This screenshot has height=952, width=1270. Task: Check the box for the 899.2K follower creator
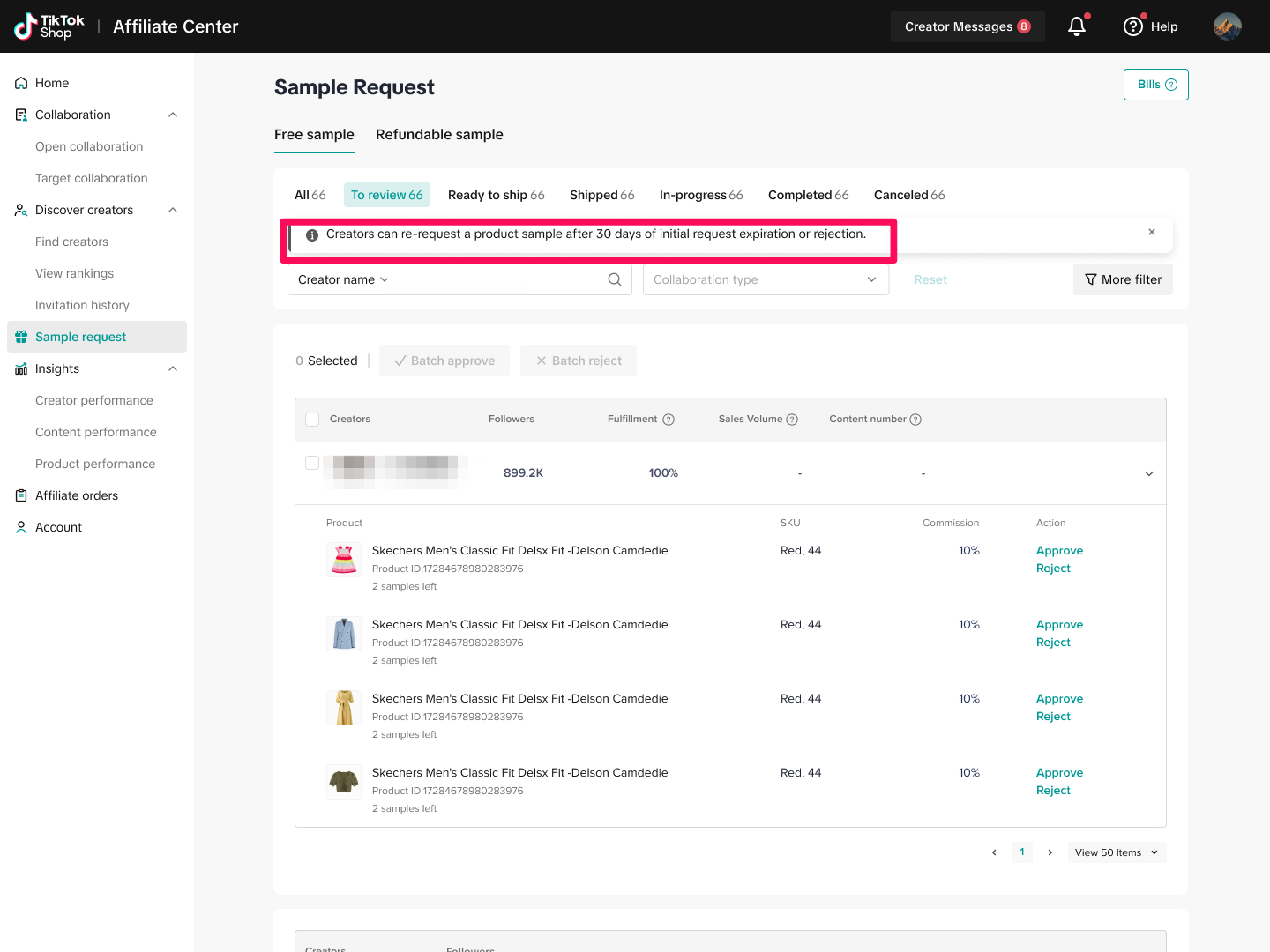click(312, 463)
